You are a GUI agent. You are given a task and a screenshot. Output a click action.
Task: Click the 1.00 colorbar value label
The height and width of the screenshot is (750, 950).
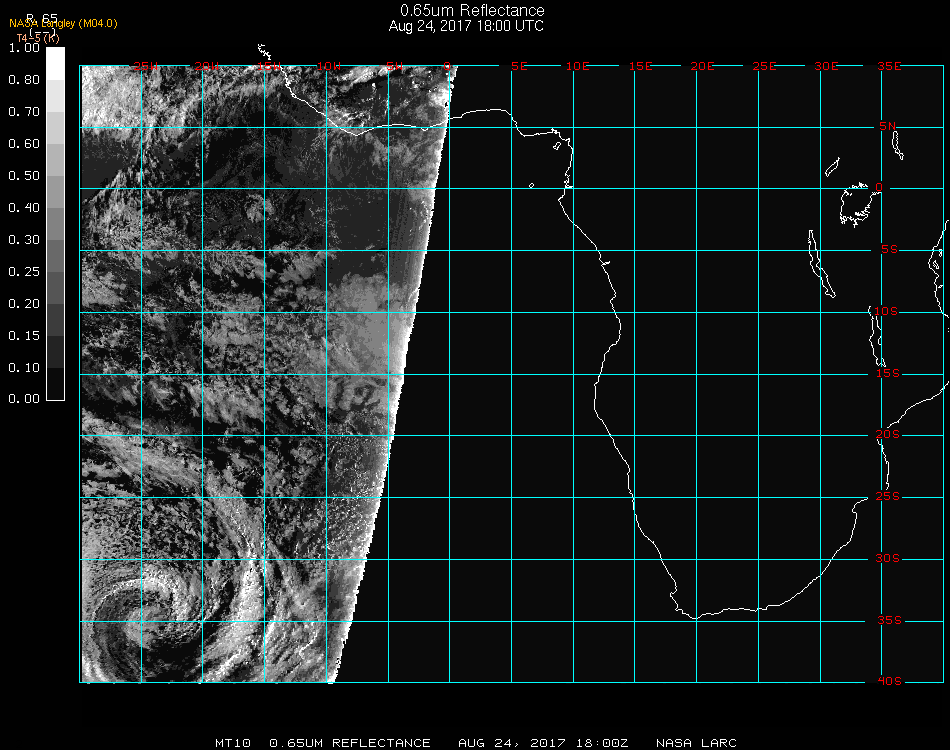point(24,48)
